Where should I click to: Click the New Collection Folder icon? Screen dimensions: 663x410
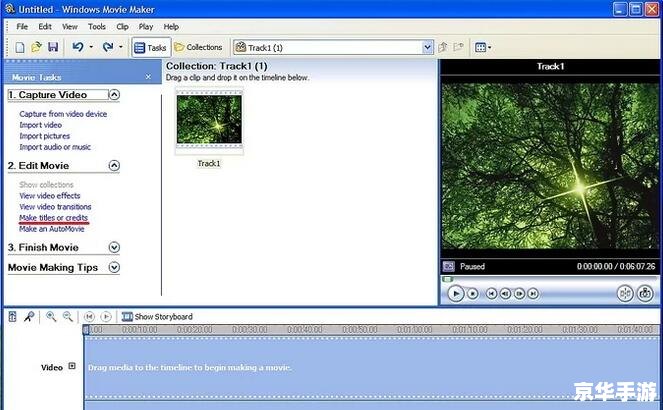pyautogui.click(x=458, y=47)
